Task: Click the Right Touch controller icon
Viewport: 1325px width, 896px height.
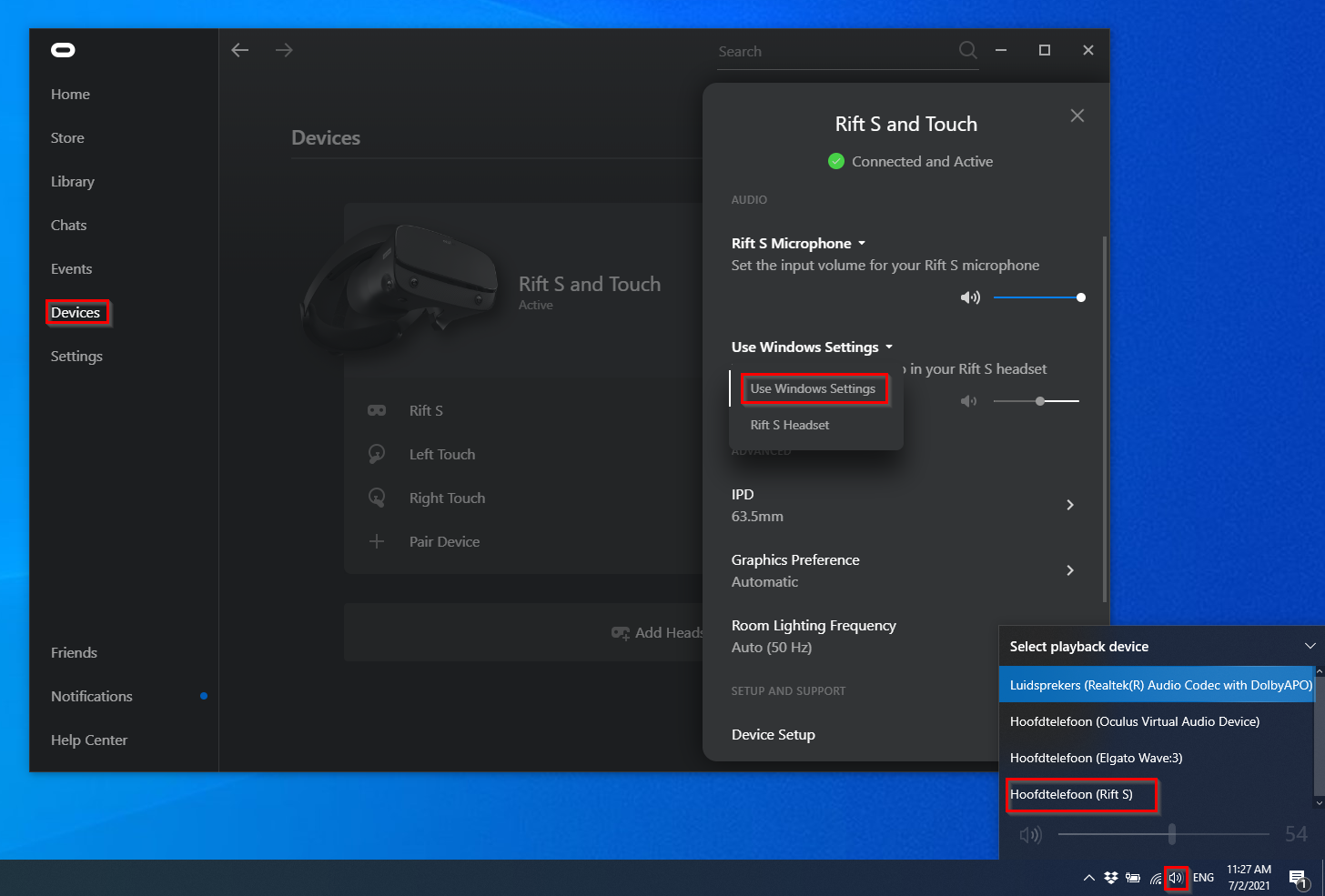Action: [377, 498]
